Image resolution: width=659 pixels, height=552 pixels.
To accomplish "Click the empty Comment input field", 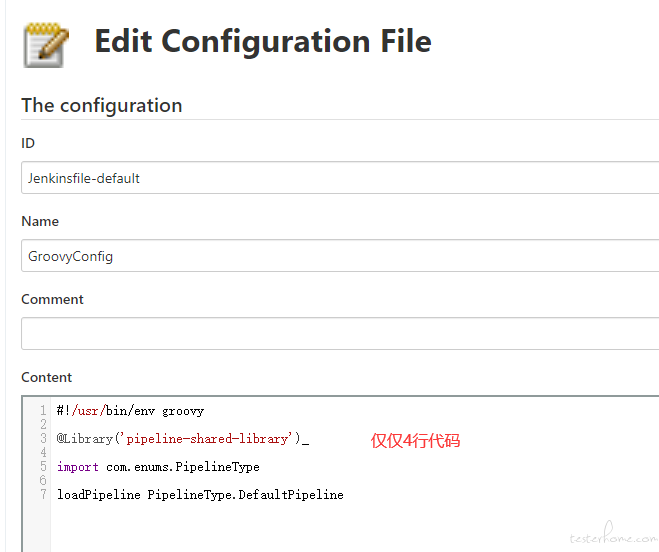I will click(x=340, y=333).
